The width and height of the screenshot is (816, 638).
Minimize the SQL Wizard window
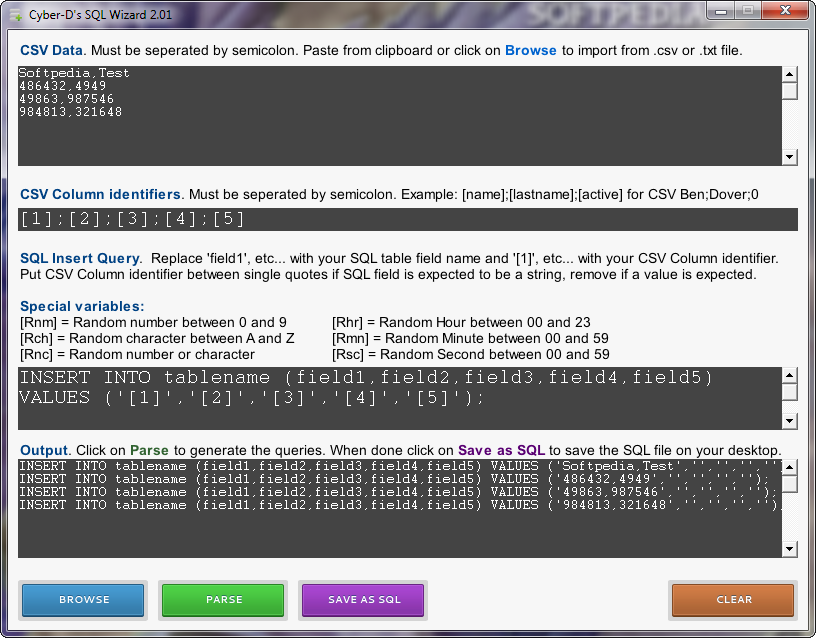[721, 11]
